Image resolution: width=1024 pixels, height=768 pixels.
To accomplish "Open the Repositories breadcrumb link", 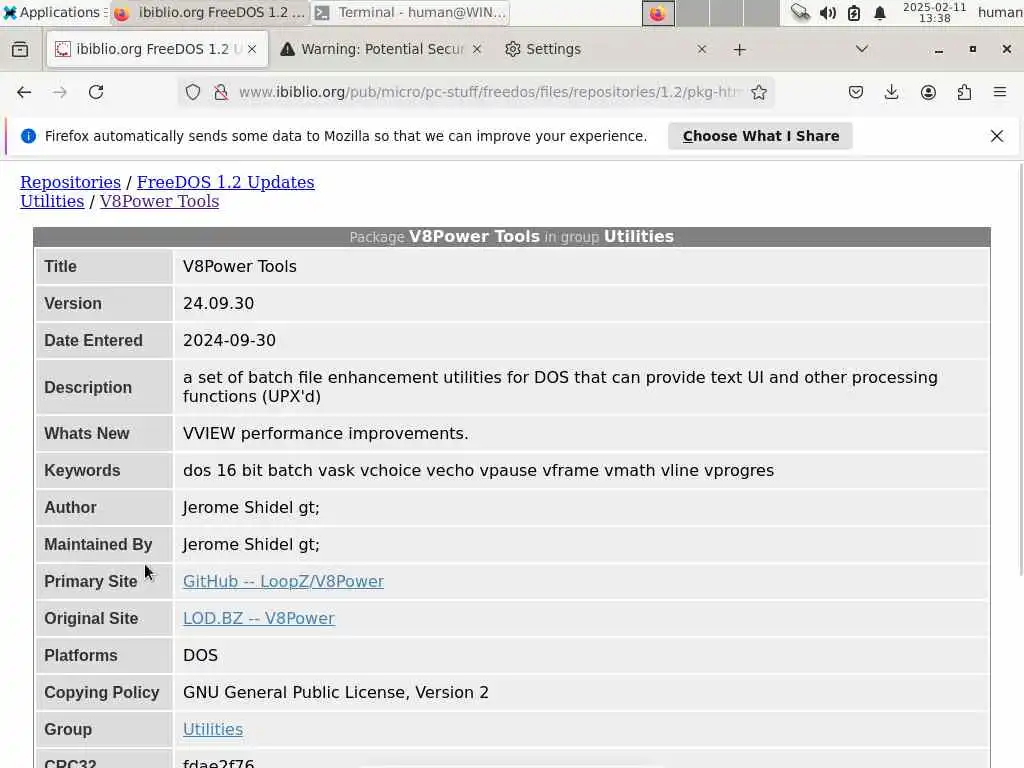I will click(x=71, y=182).
